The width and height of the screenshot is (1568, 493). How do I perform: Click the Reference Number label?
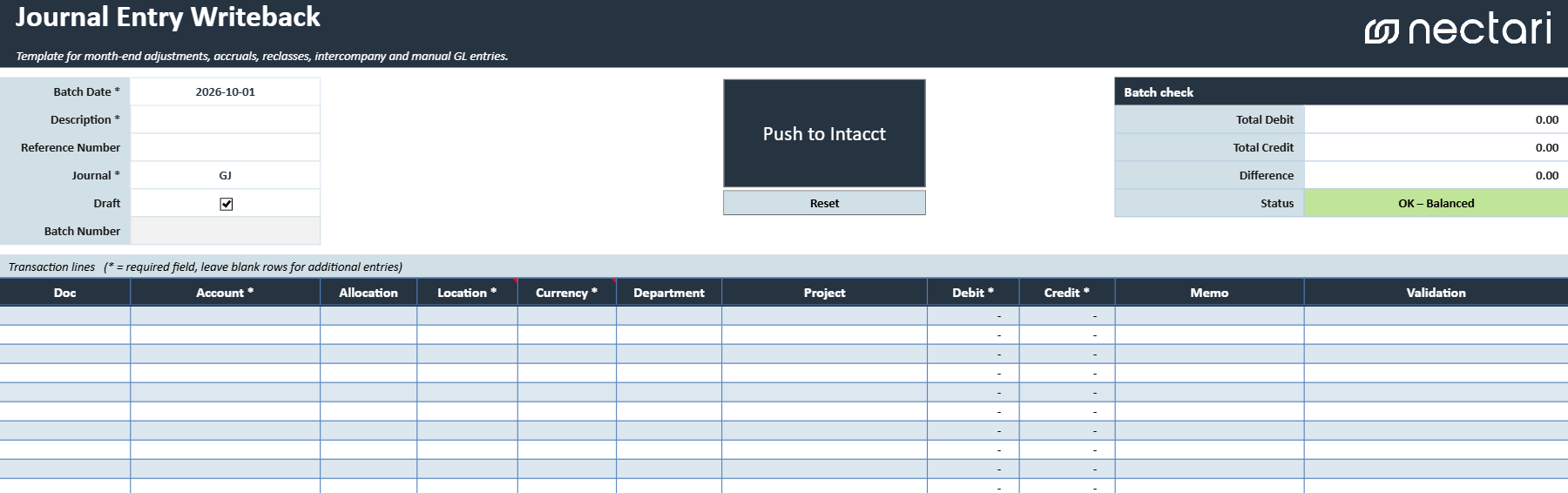click(71, 147)
